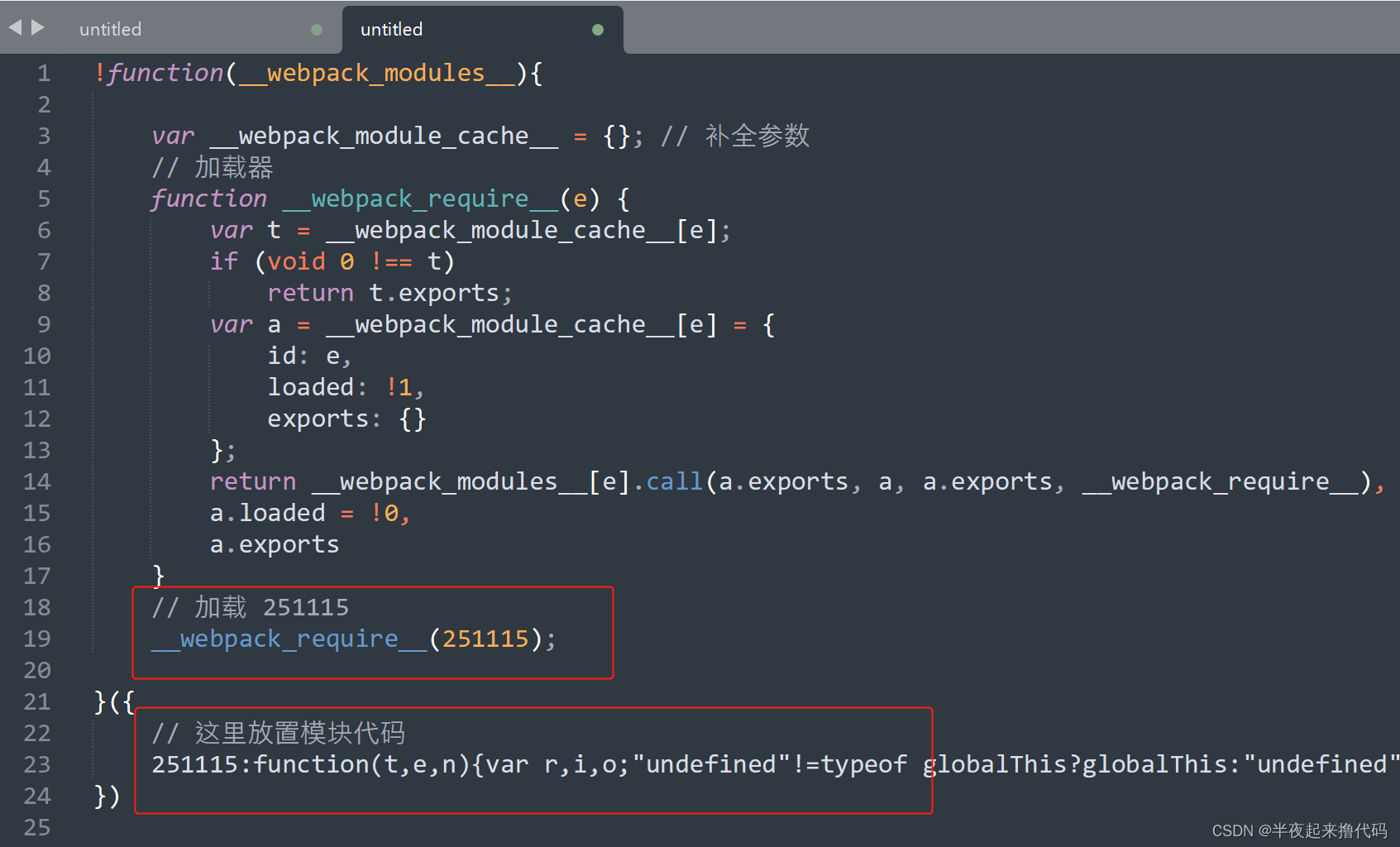The image size is (1400, 847).
Task: Click the left tab navigation arrow
Action: (x=15, y=27)
